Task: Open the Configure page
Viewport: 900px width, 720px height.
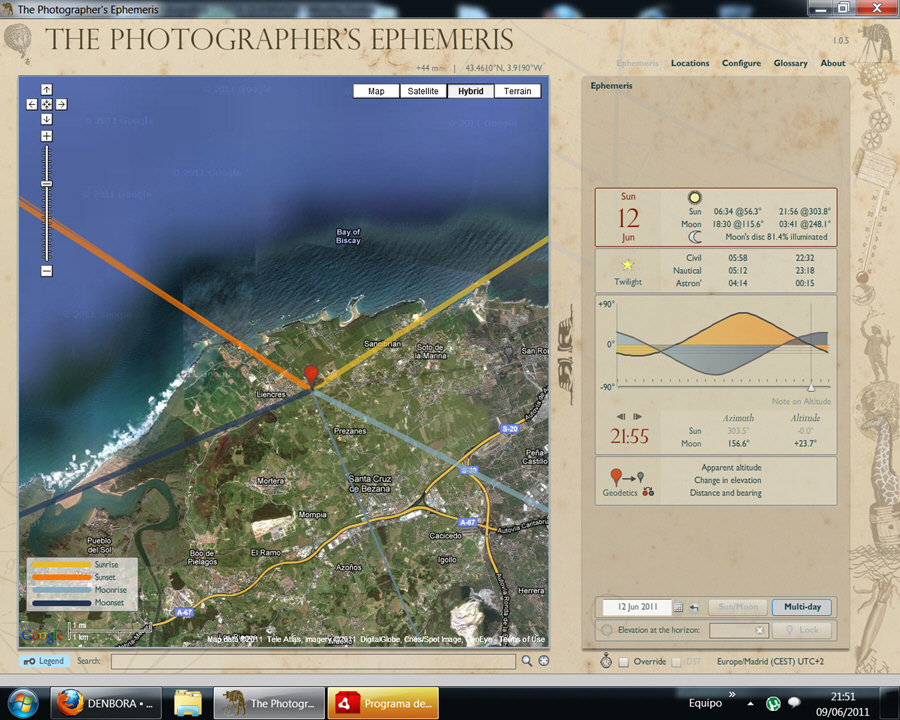Action: coord(742,63)
